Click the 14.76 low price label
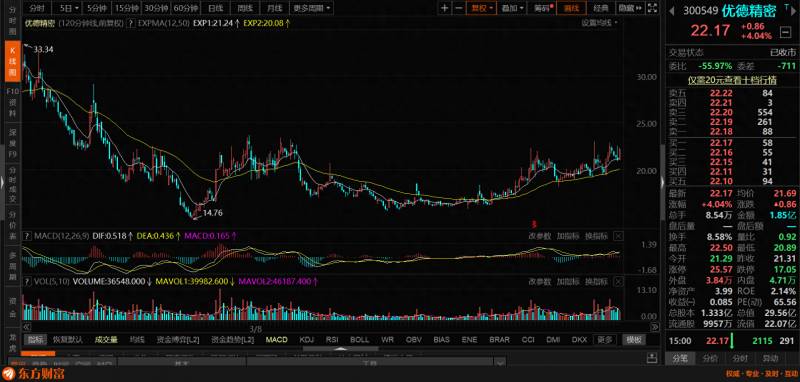This screenshot has width=800, height=382. [x=213, y=213]
